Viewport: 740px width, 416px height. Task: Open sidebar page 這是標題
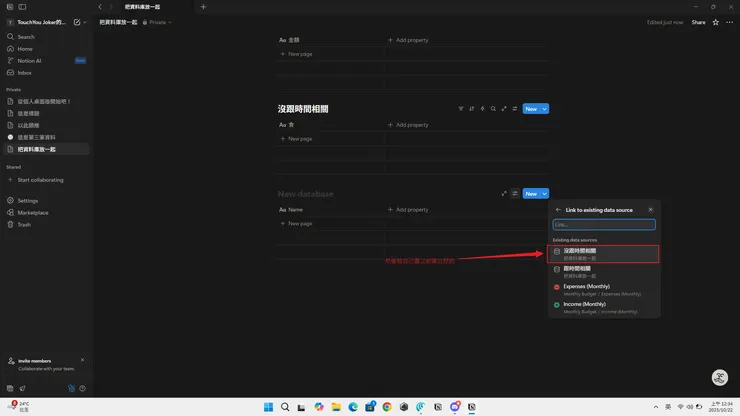pos(46,113)
